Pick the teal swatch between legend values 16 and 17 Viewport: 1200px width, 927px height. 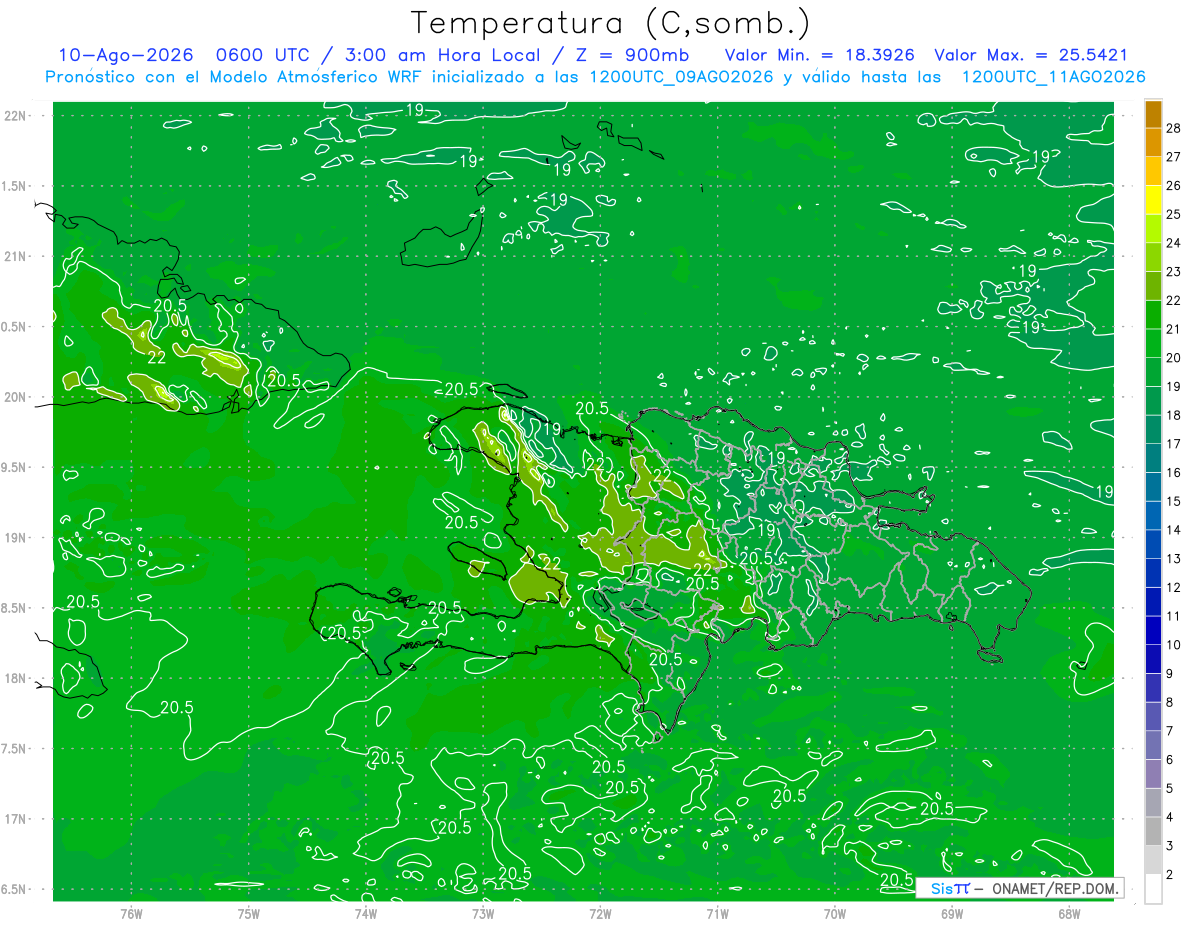(1153, 458)
